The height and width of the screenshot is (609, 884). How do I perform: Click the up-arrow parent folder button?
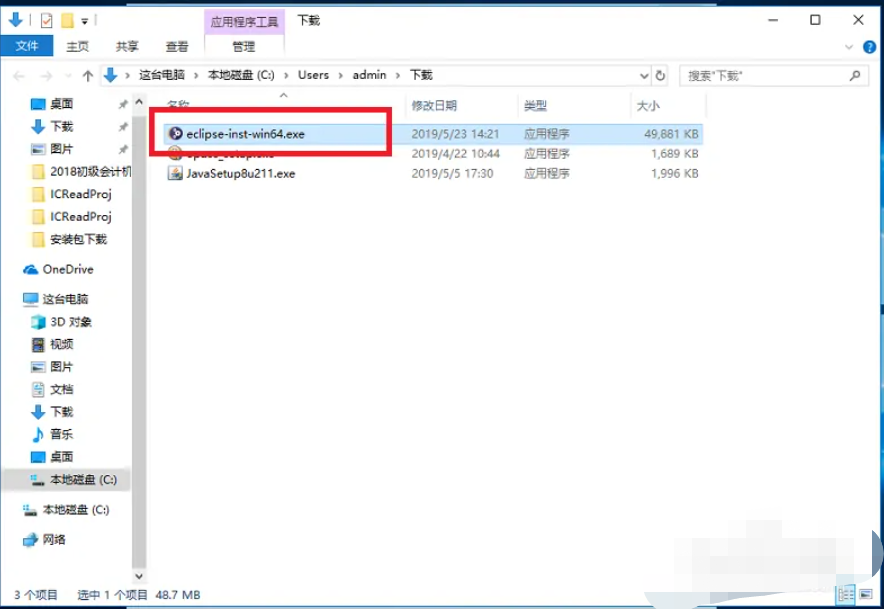[x=88, y=75]
